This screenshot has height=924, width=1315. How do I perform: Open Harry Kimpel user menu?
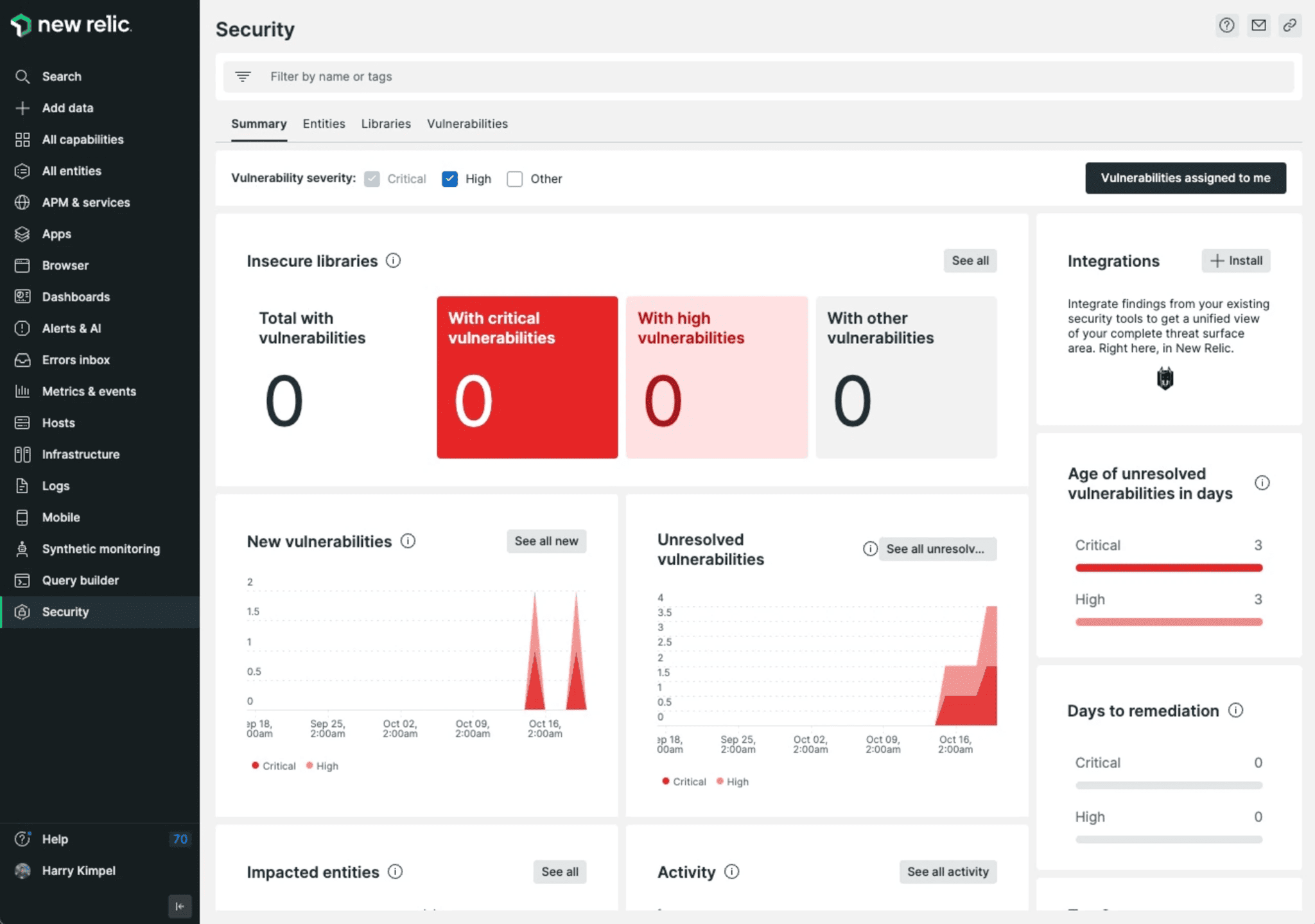click(x=78, y=870)
